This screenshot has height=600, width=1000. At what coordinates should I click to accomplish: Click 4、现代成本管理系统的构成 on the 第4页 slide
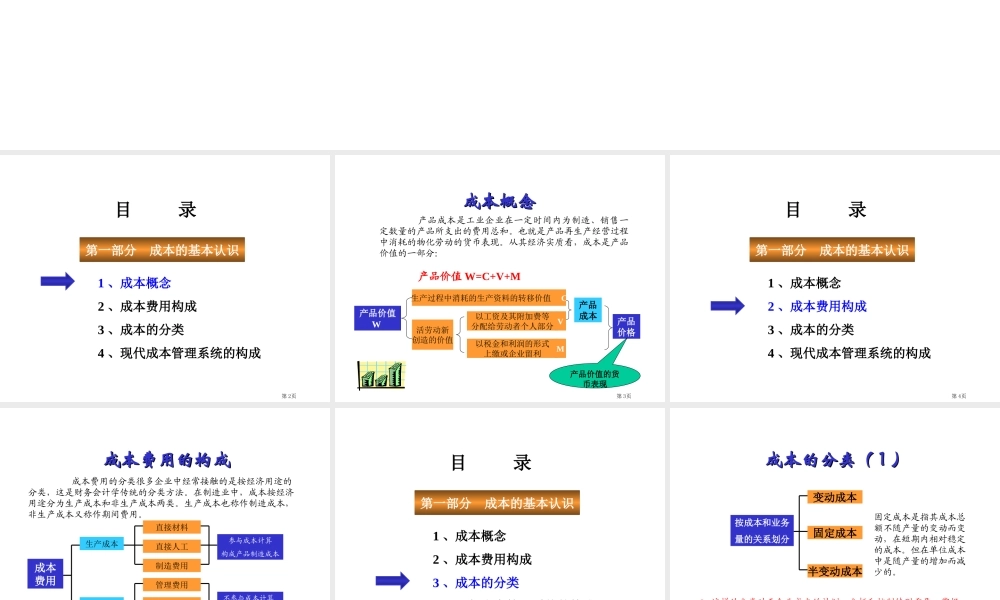coord(849,353)
